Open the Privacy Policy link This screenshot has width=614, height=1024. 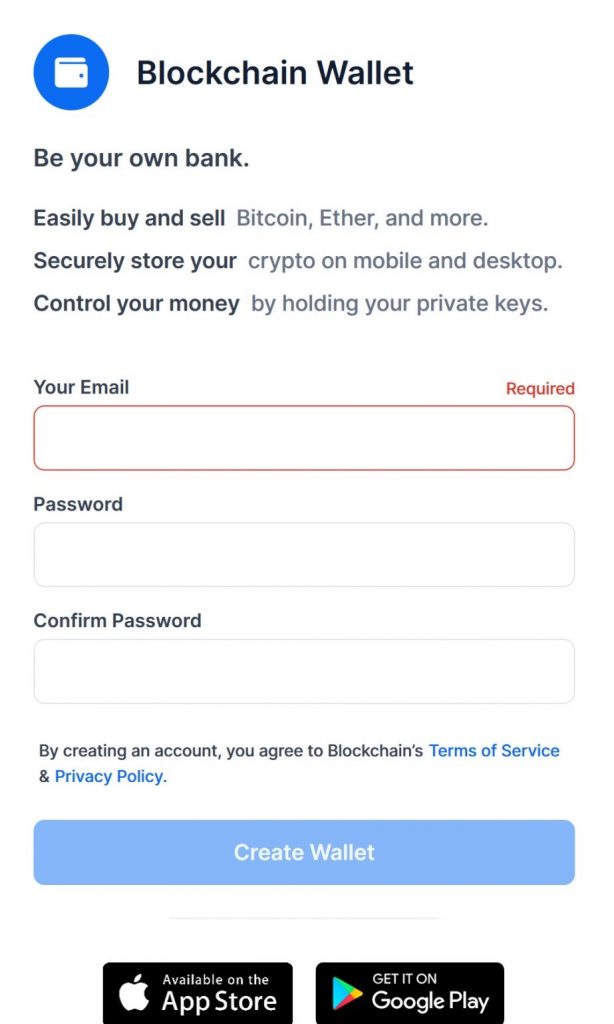coord(111,776)
